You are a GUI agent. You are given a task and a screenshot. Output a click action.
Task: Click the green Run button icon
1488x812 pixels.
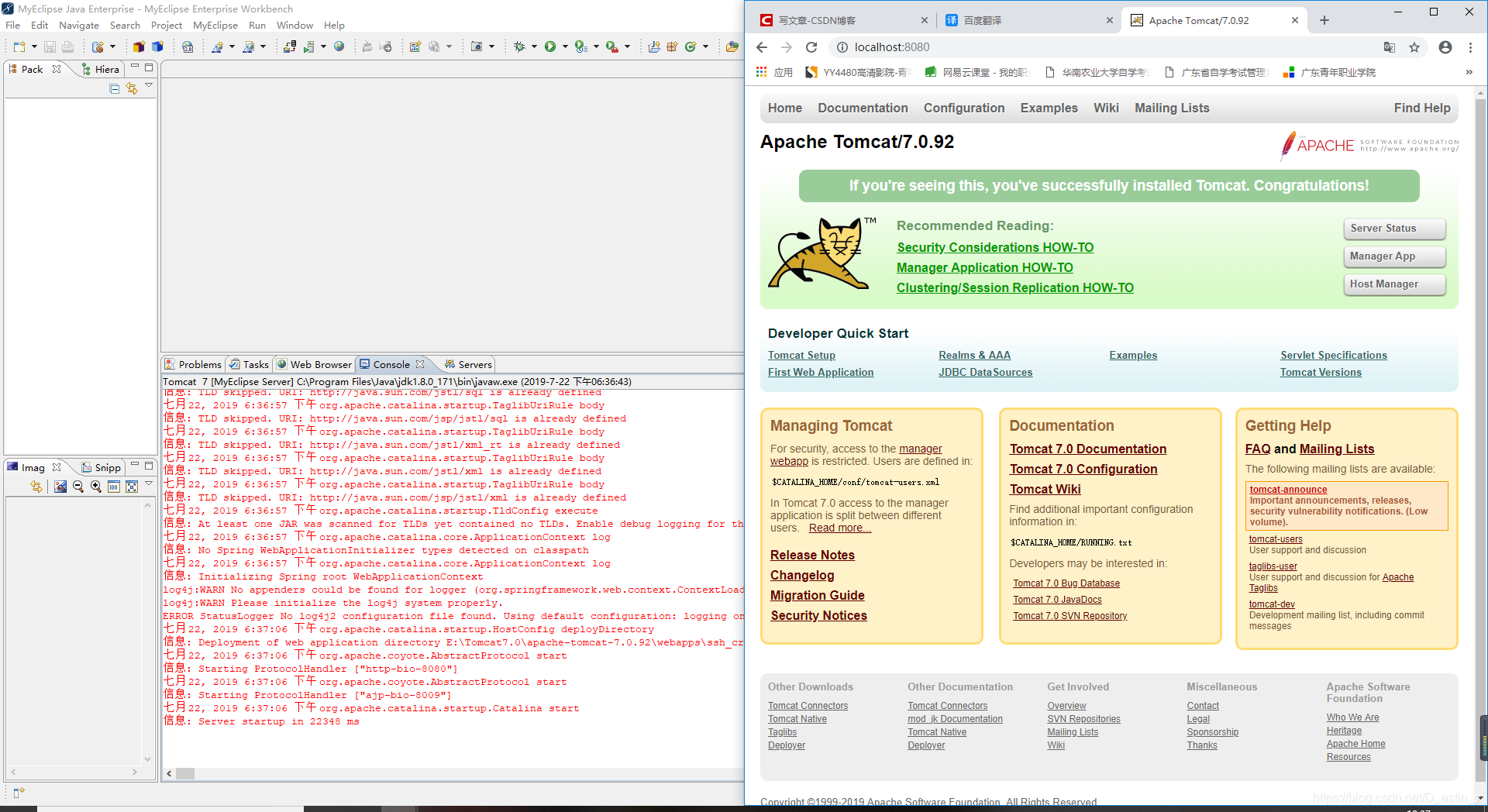pos(549,46)
